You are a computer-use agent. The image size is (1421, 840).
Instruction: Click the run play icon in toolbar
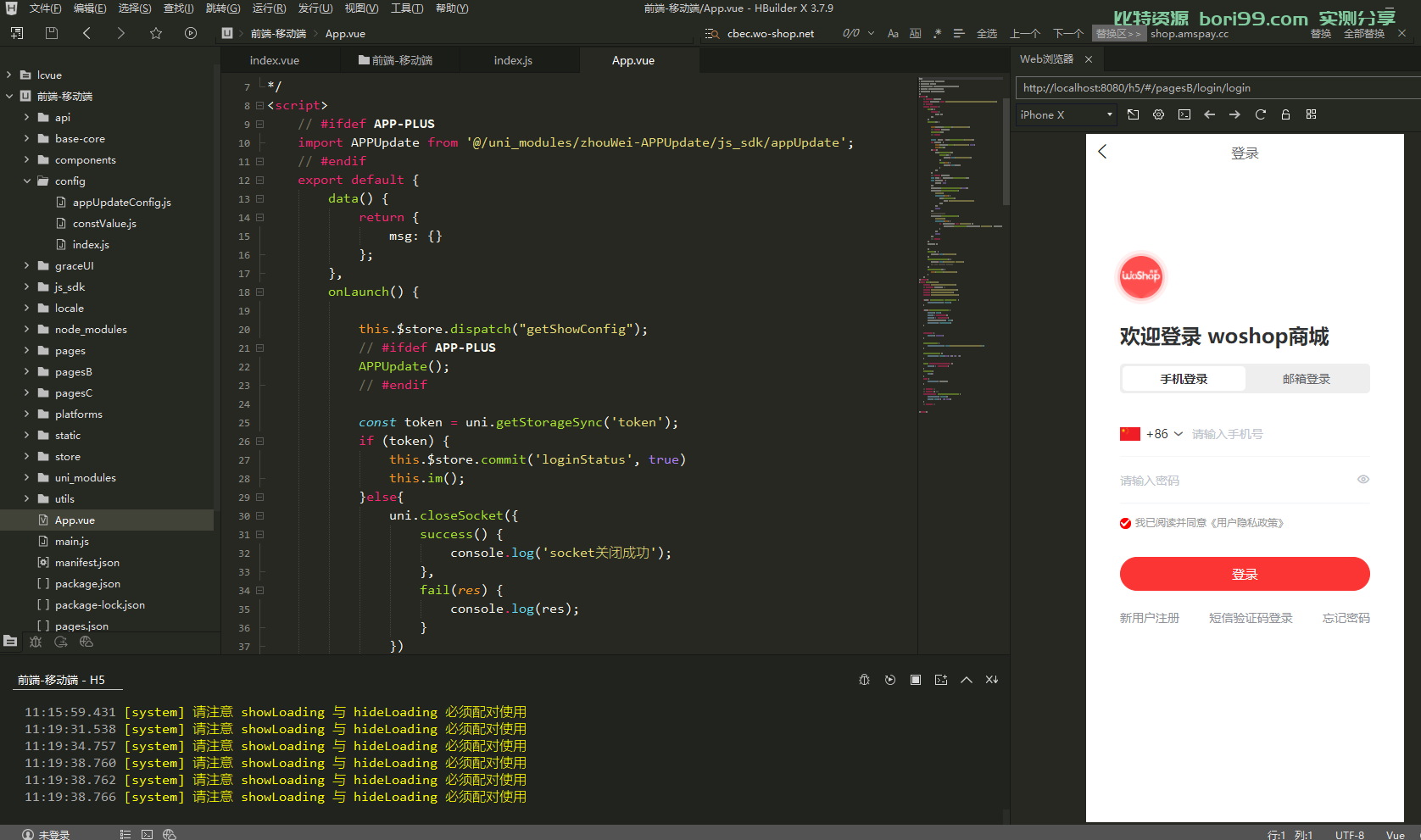(x=191, y=33)
